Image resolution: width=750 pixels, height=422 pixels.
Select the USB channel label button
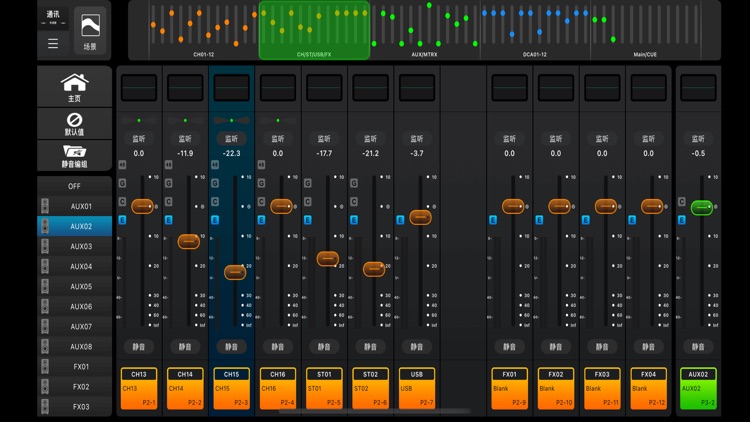tap(417, 388)
